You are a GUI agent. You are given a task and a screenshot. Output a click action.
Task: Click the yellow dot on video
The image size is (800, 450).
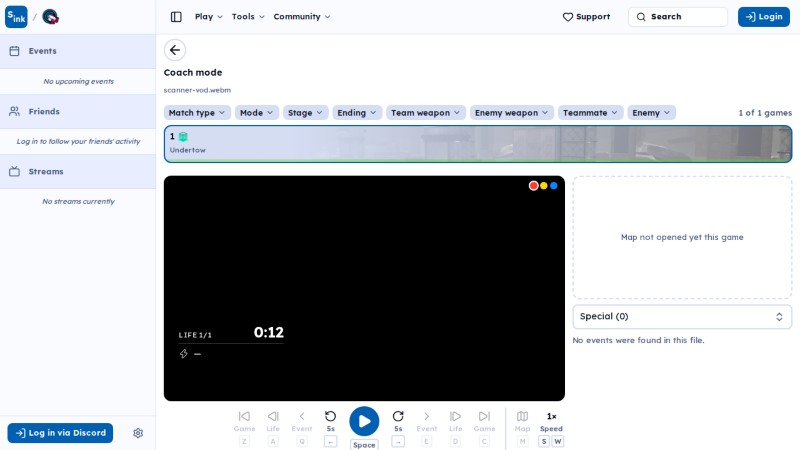pos(544,186)
